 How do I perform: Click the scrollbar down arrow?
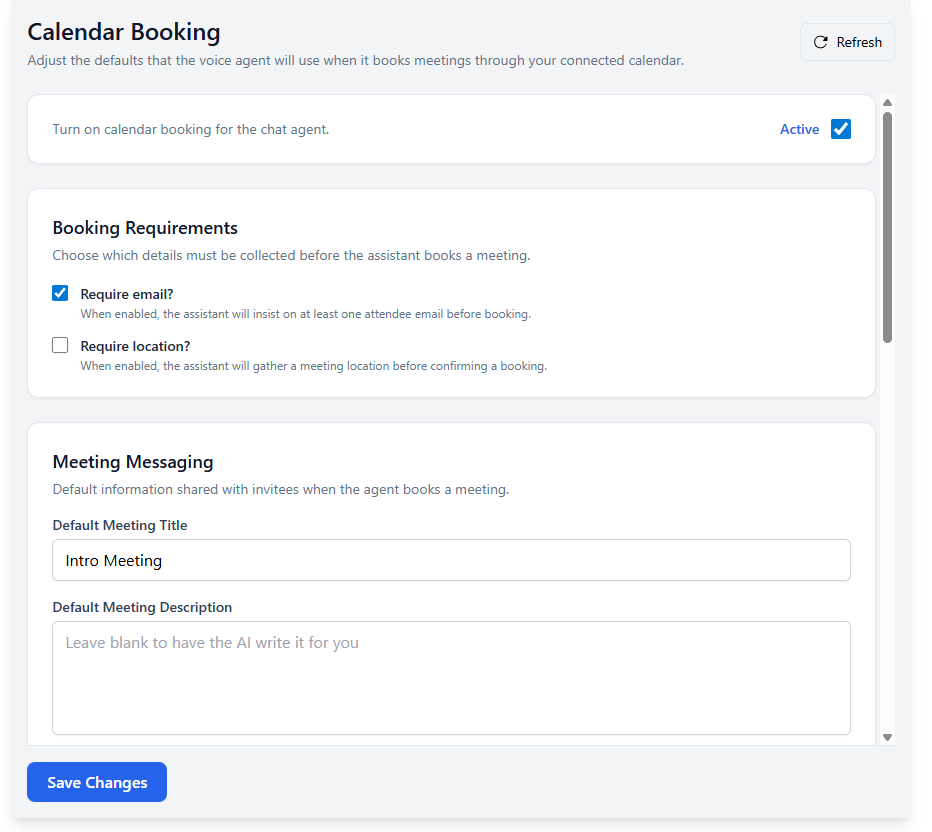coord(887,737)
